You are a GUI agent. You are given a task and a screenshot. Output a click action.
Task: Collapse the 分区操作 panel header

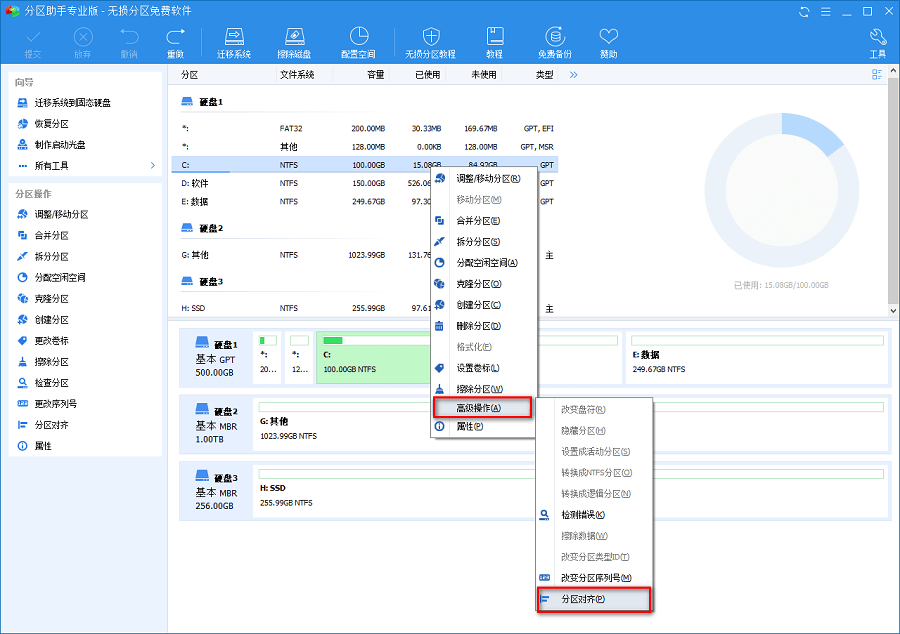click(84, 194)
